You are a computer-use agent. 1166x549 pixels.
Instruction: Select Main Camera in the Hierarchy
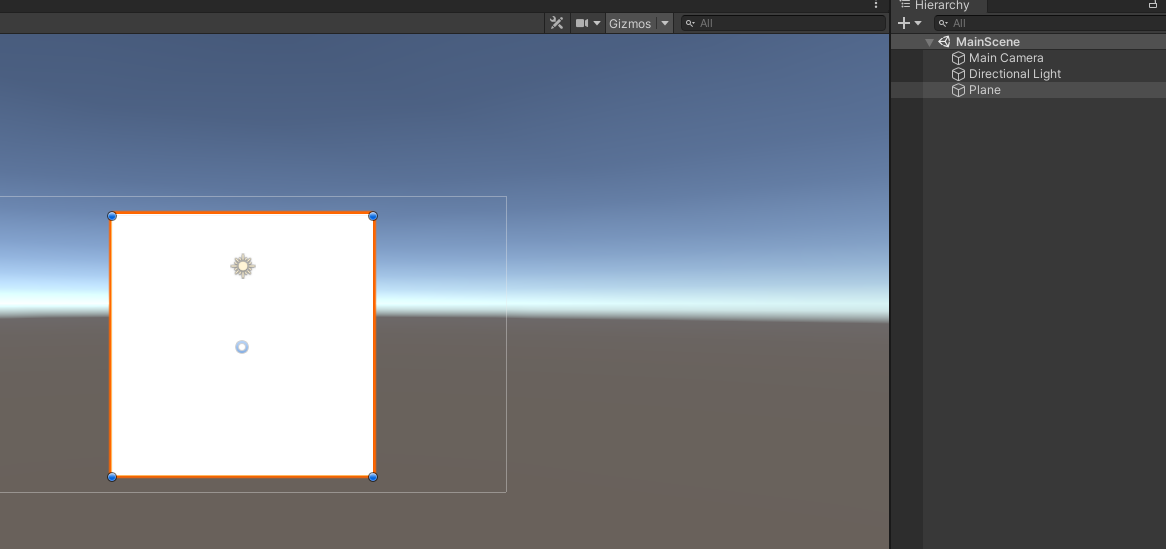[x=1005, y=58]
